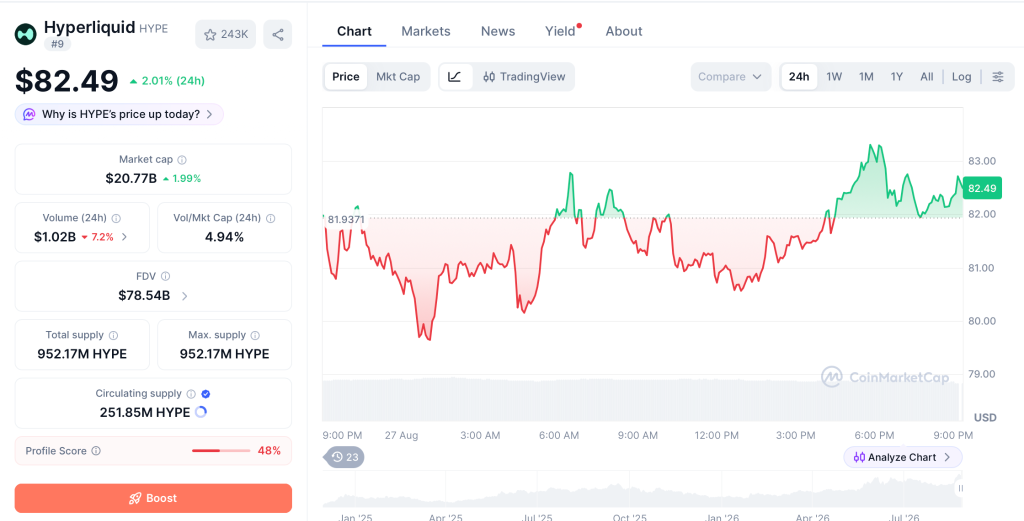Click the USD currency label on chart
Screen dimensions: 1024x521
point(985,417)
